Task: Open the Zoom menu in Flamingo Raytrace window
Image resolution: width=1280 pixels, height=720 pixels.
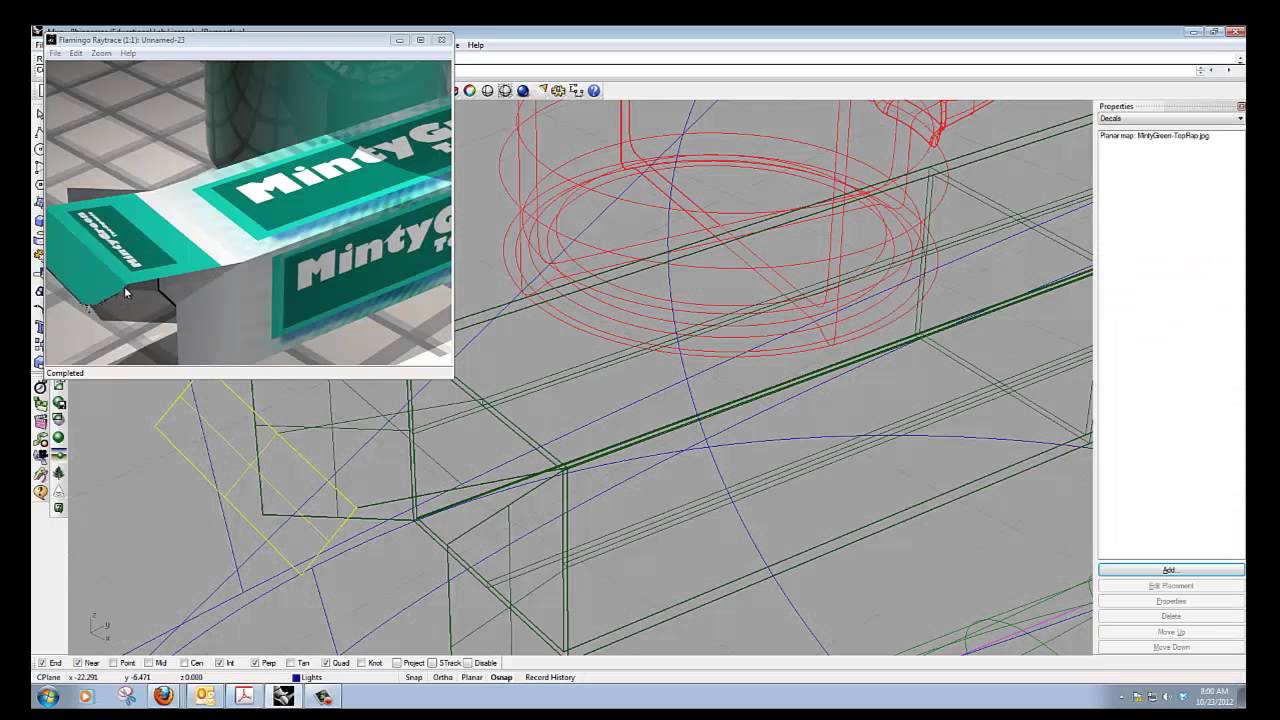Action: coord(102,53)
